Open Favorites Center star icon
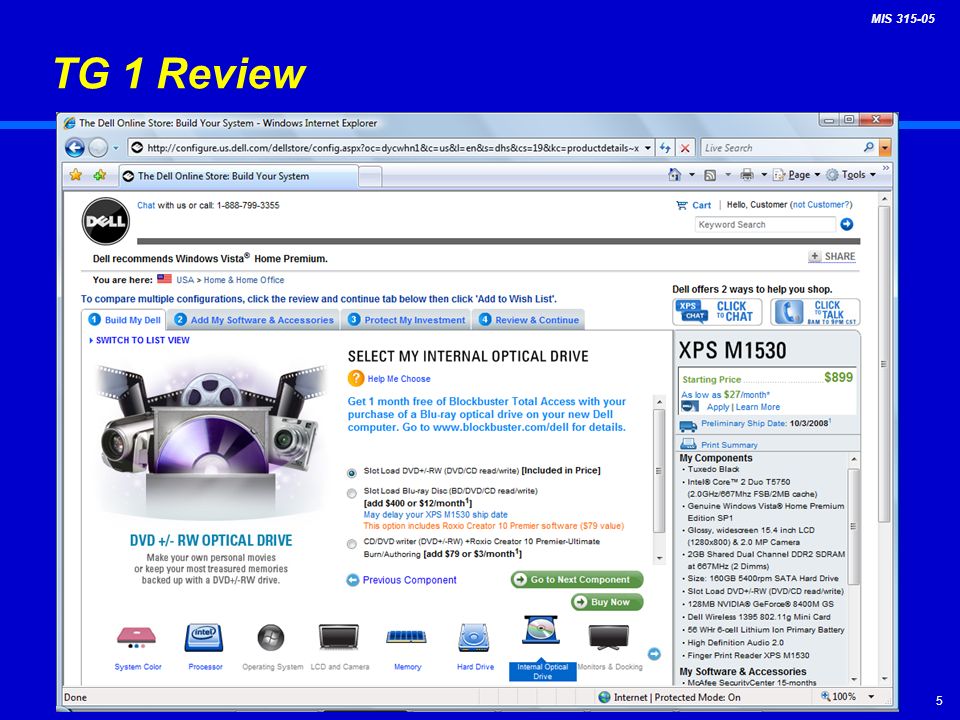 tap(76, 175)
